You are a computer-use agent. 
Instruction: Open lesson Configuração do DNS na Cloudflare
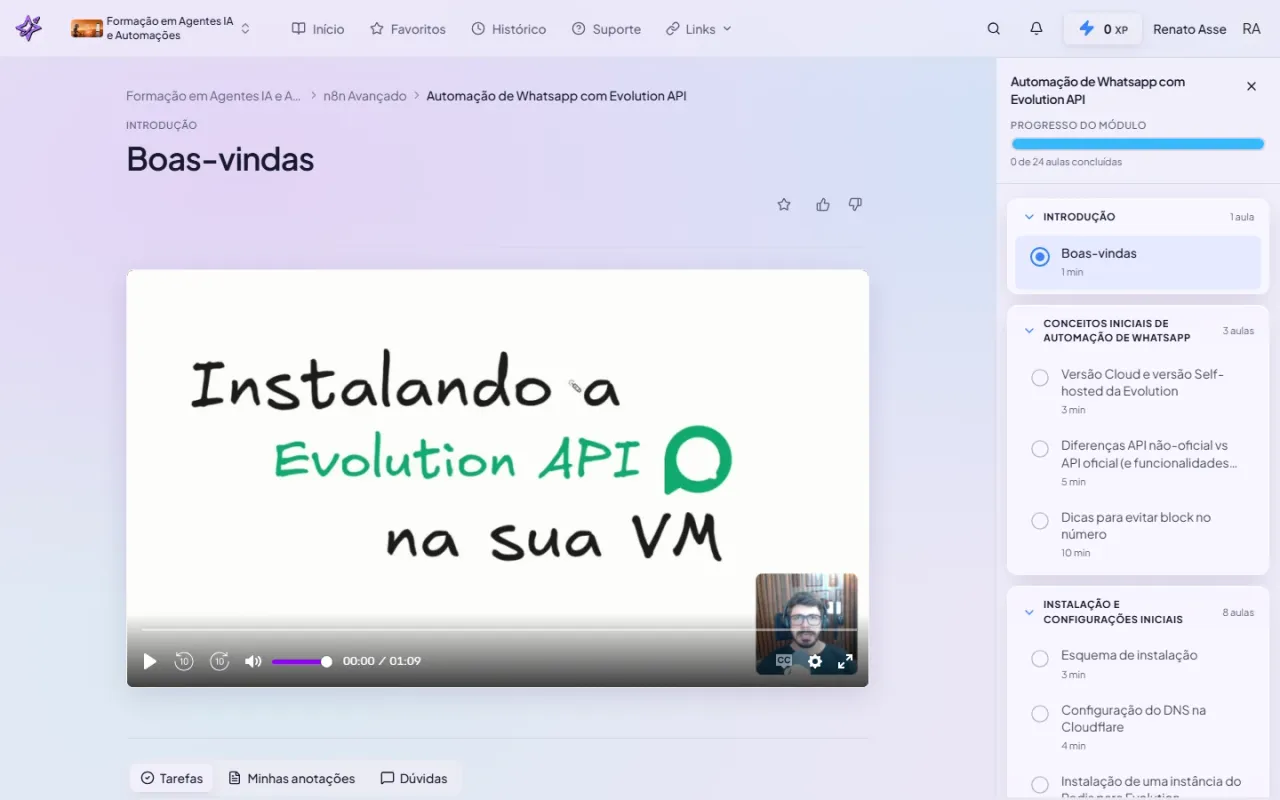1133,718
